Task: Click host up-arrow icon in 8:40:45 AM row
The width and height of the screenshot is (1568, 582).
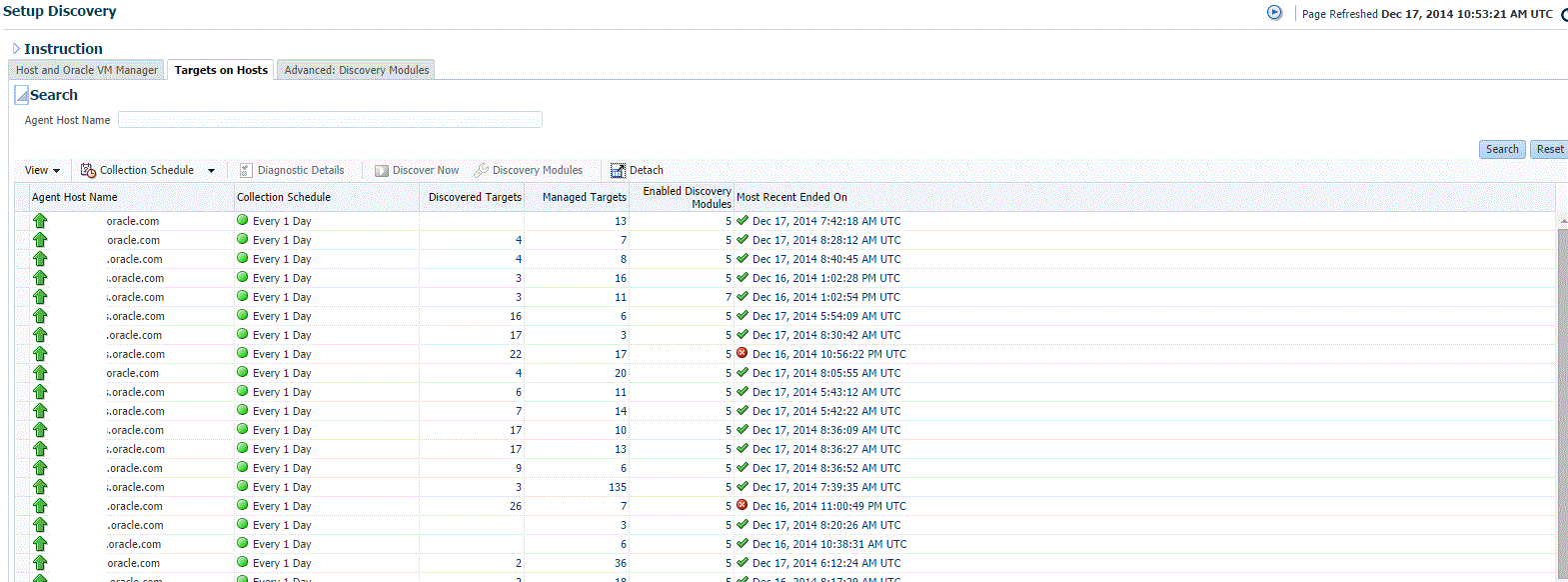Action: point(40,259)
